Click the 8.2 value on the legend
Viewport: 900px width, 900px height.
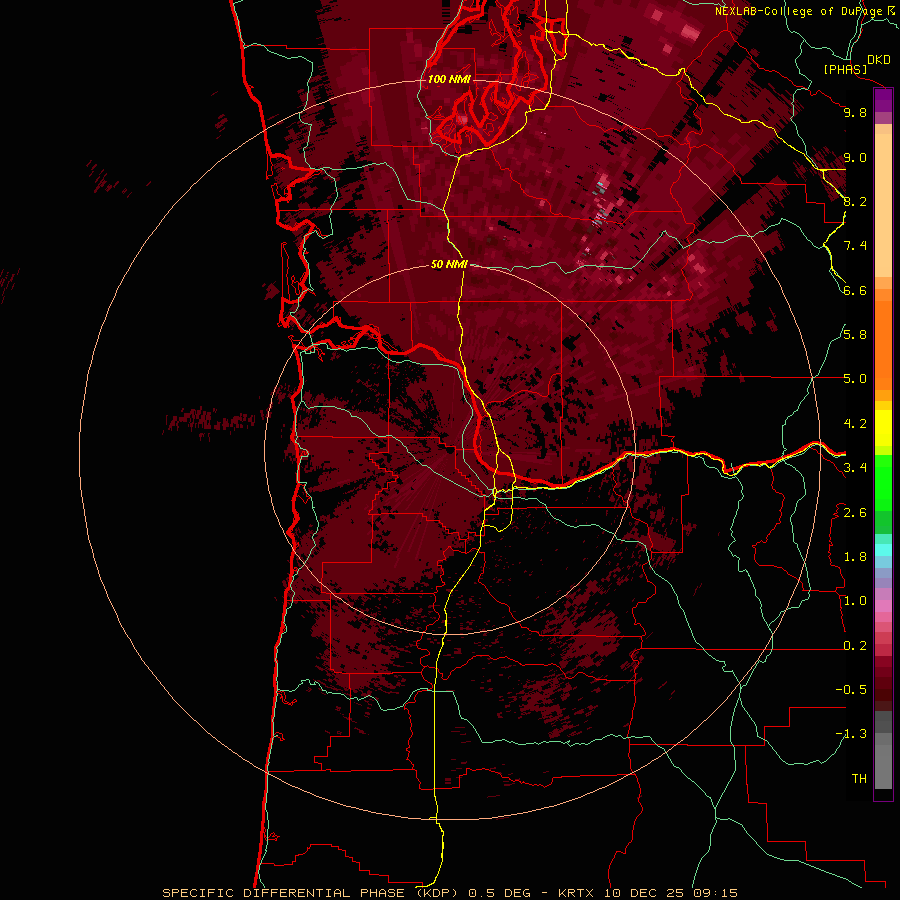click(x=855, y=201)
